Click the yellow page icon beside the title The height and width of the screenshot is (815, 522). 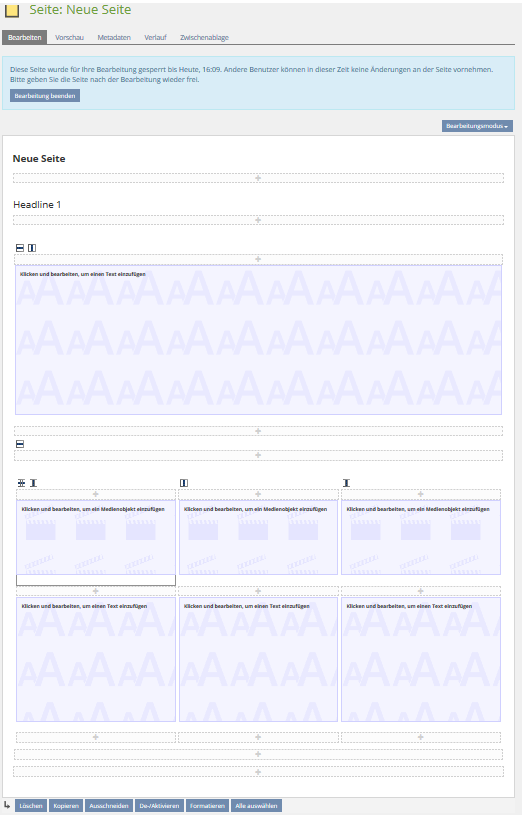tap(11, 10)
